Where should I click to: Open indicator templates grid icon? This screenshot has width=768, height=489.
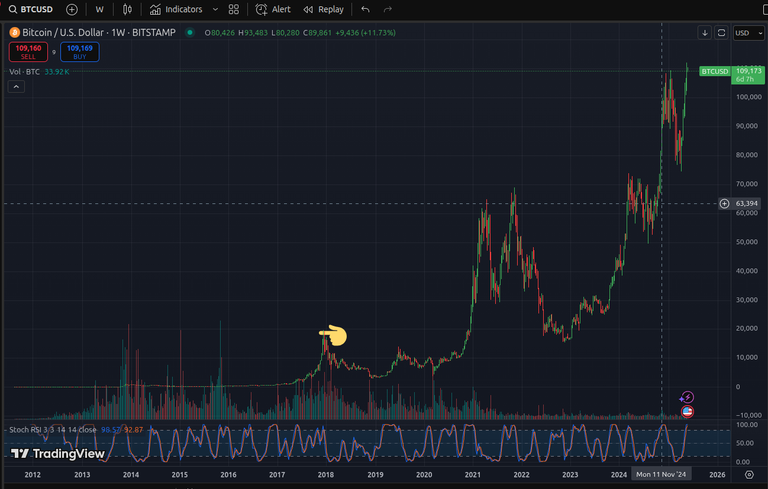tap(234, 9)
